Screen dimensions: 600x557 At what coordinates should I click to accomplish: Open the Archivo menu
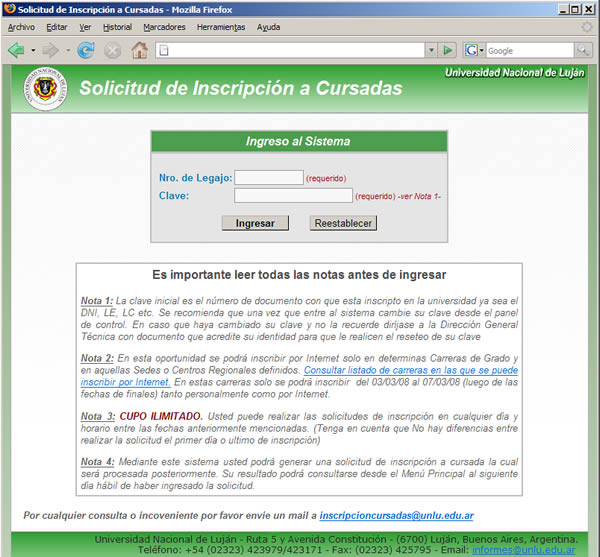coord(21,27)
